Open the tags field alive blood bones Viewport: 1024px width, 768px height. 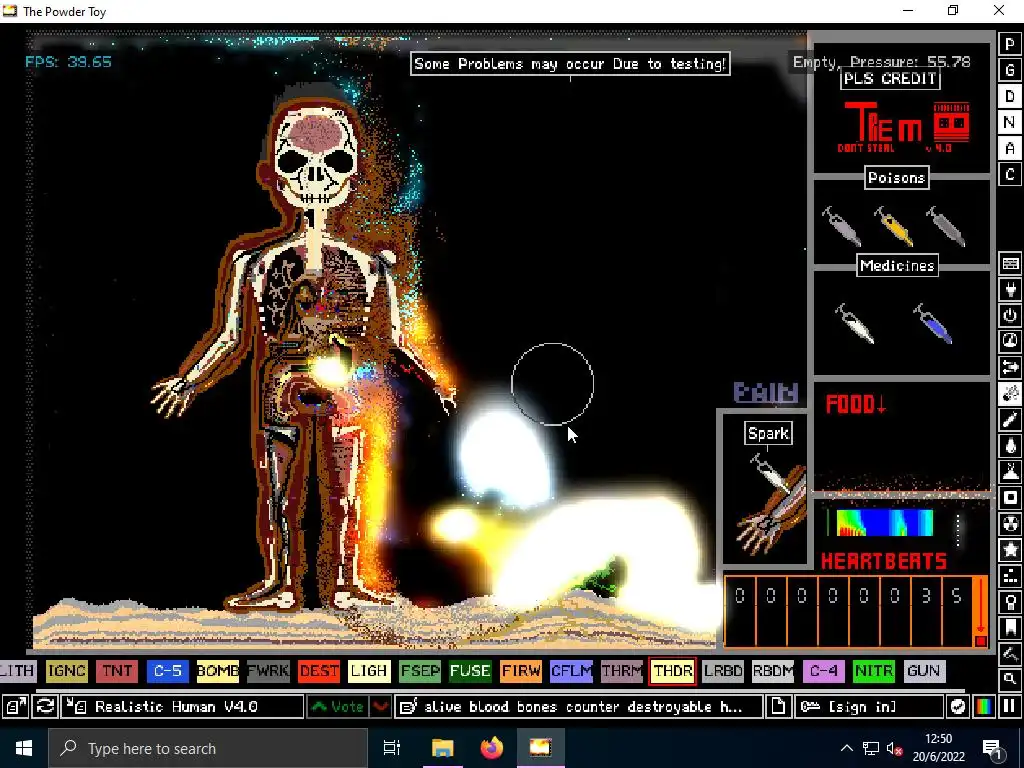tap(579, 707)
